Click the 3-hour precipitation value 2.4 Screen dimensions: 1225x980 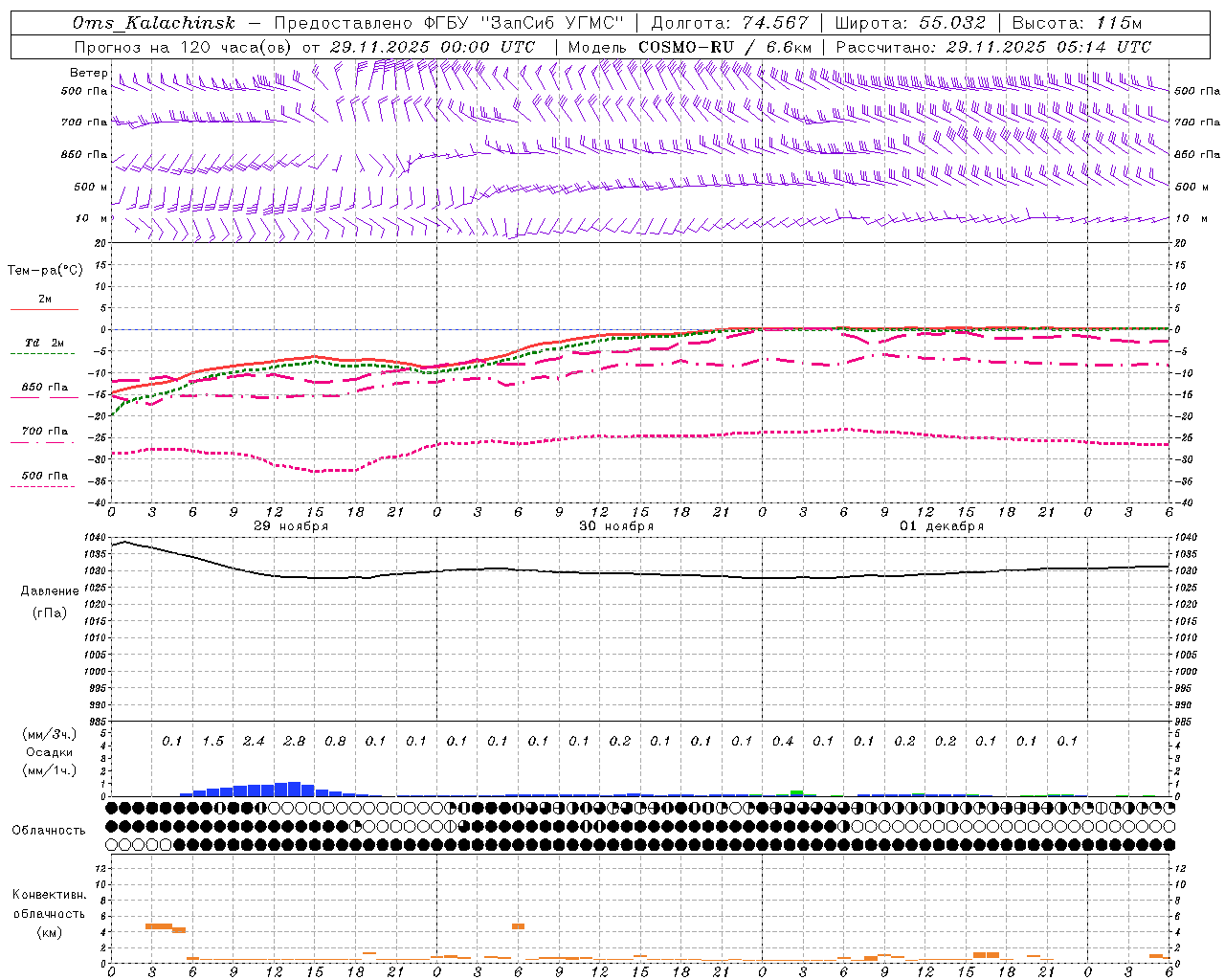click(254, 741)
